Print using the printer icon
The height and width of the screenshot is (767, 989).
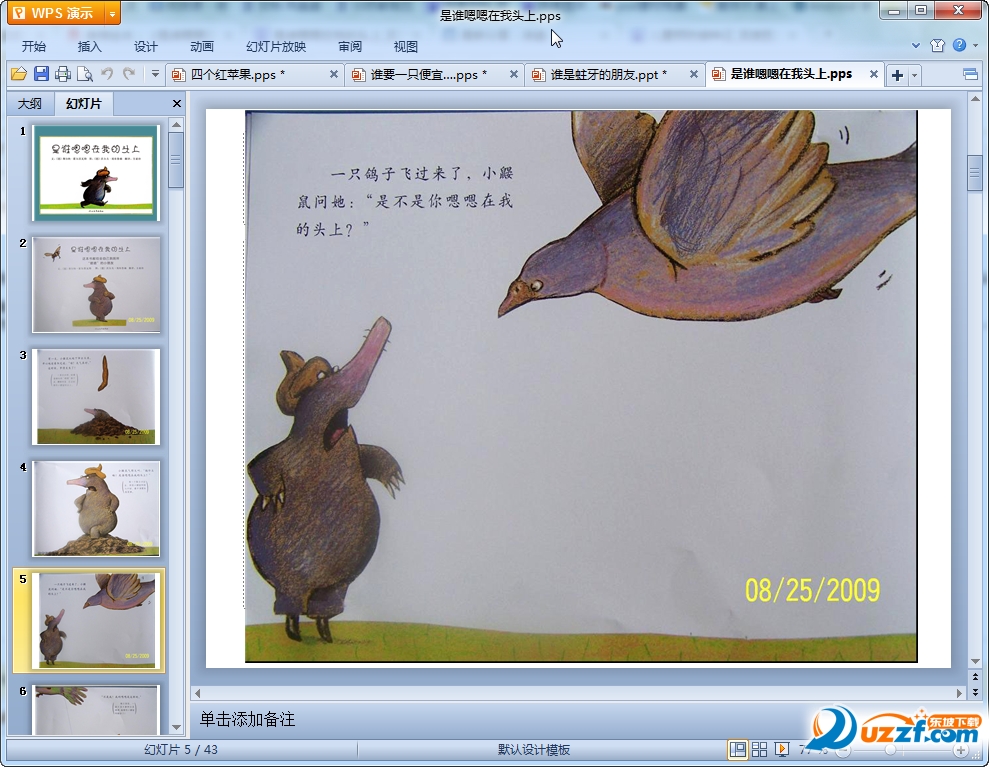[x=62, y=74]
